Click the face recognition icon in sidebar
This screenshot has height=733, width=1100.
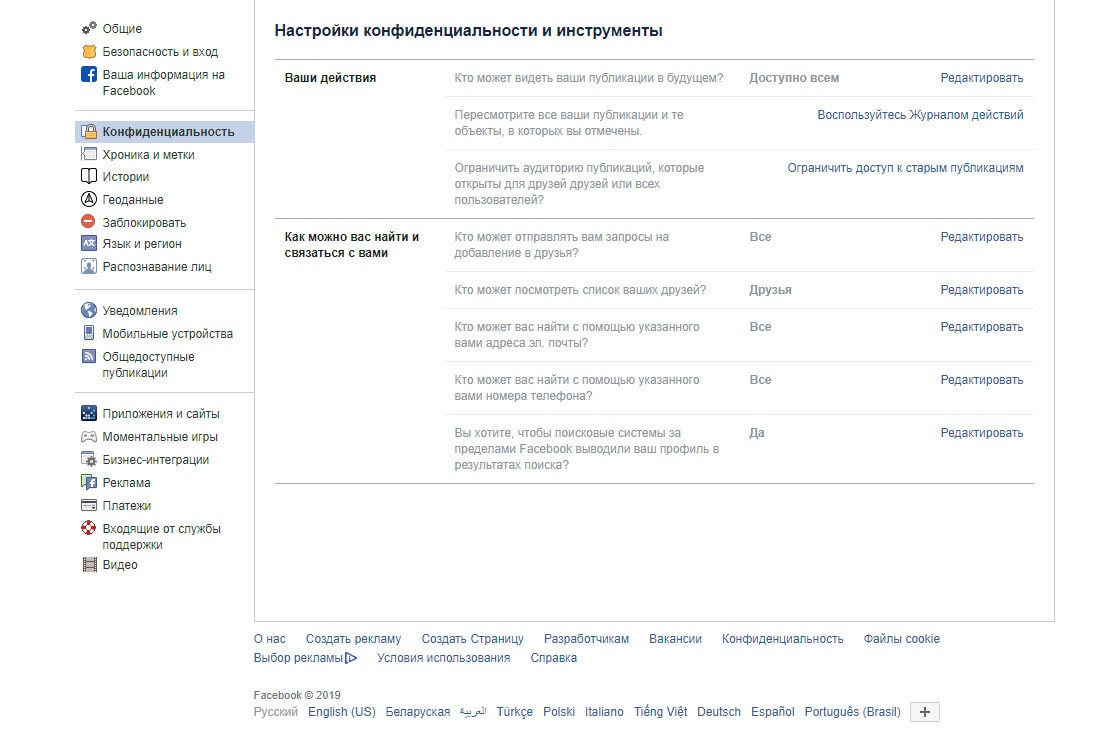(x=89, y=267)
